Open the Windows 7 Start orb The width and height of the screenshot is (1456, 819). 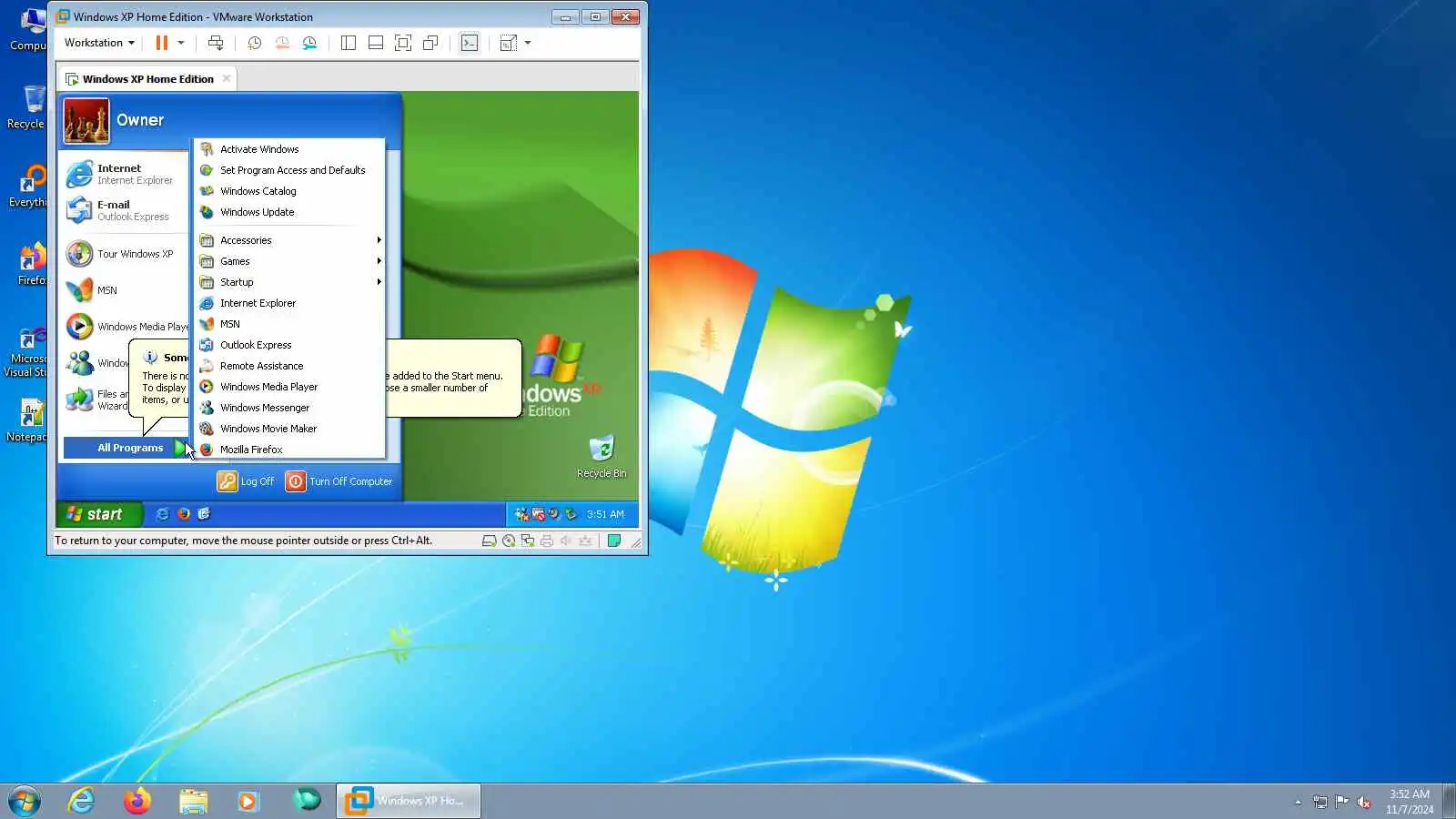point(25,801)
